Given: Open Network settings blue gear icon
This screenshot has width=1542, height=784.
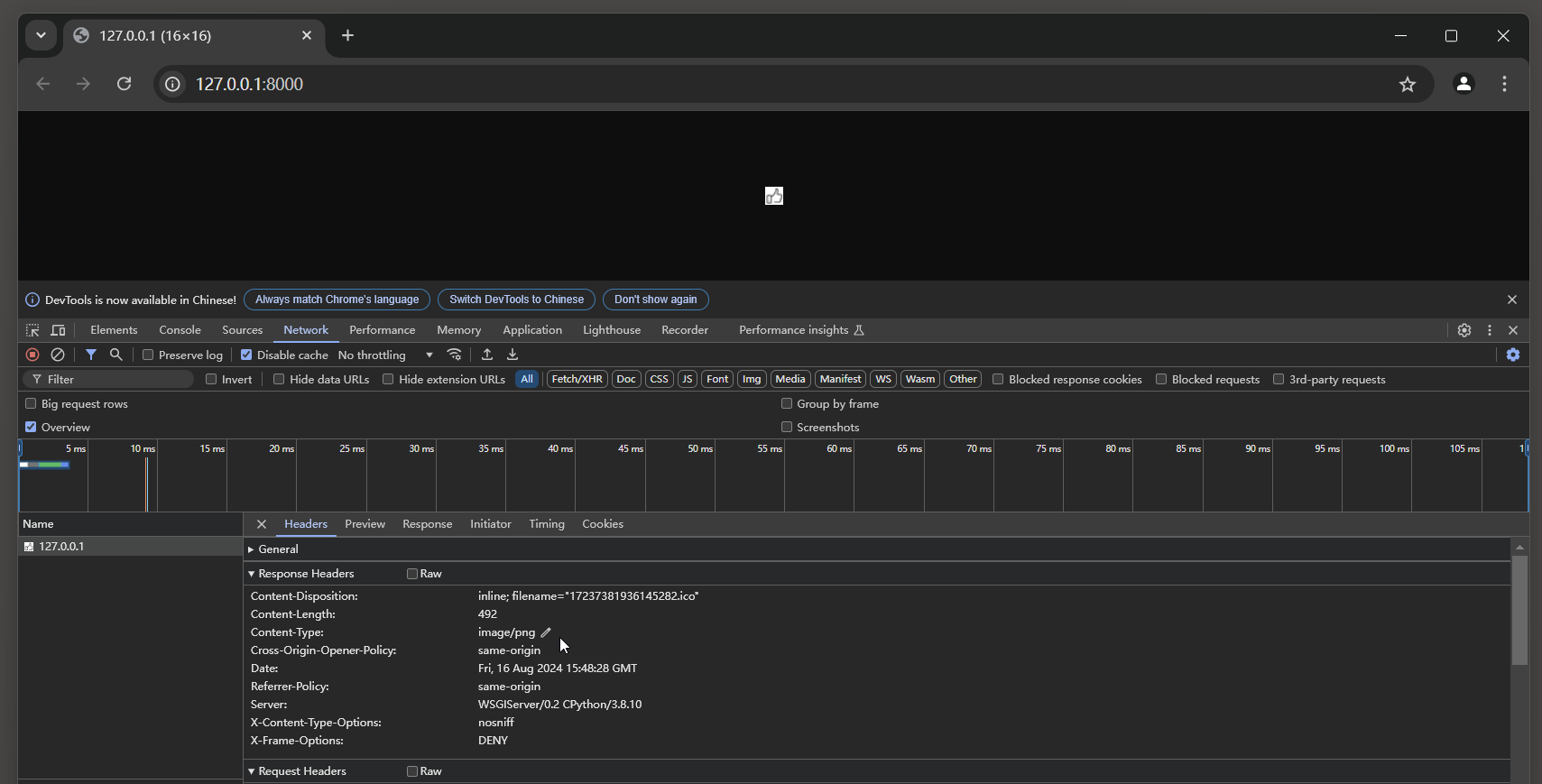Looking at the screenshot, I should pyautogui.click(x=1513, y=355).
